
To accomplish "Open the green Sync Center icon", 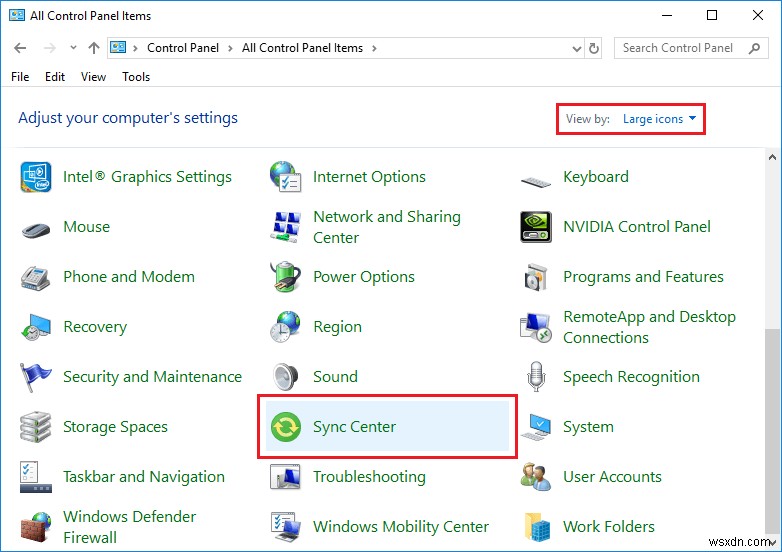I will pos(285,427).
